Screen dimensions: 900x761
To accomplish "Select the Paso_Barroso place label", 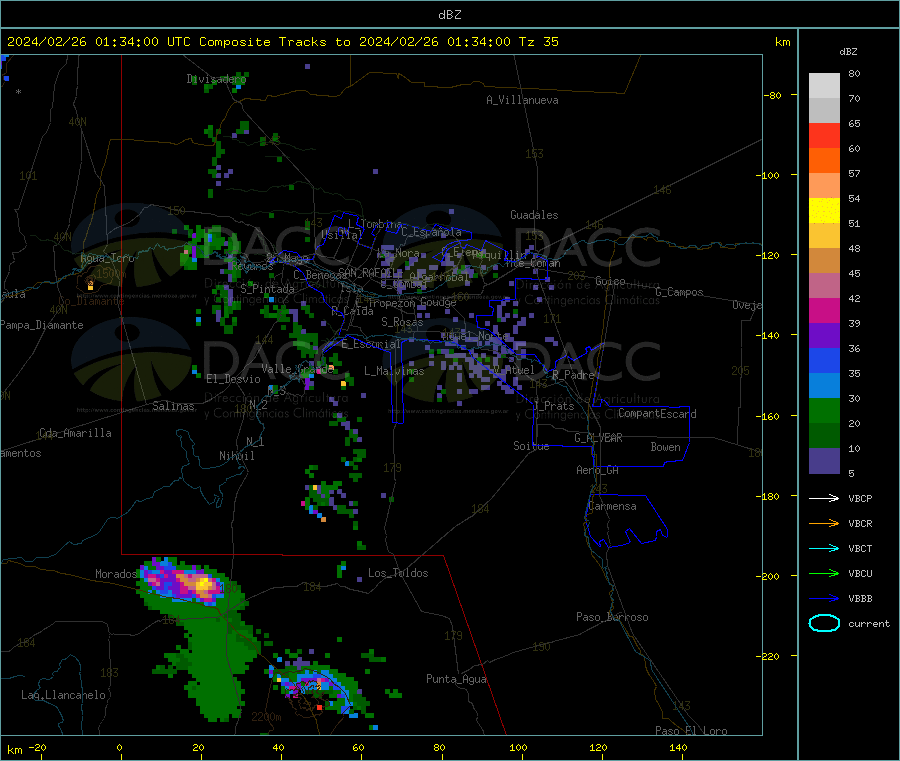I will coord(612,617).
